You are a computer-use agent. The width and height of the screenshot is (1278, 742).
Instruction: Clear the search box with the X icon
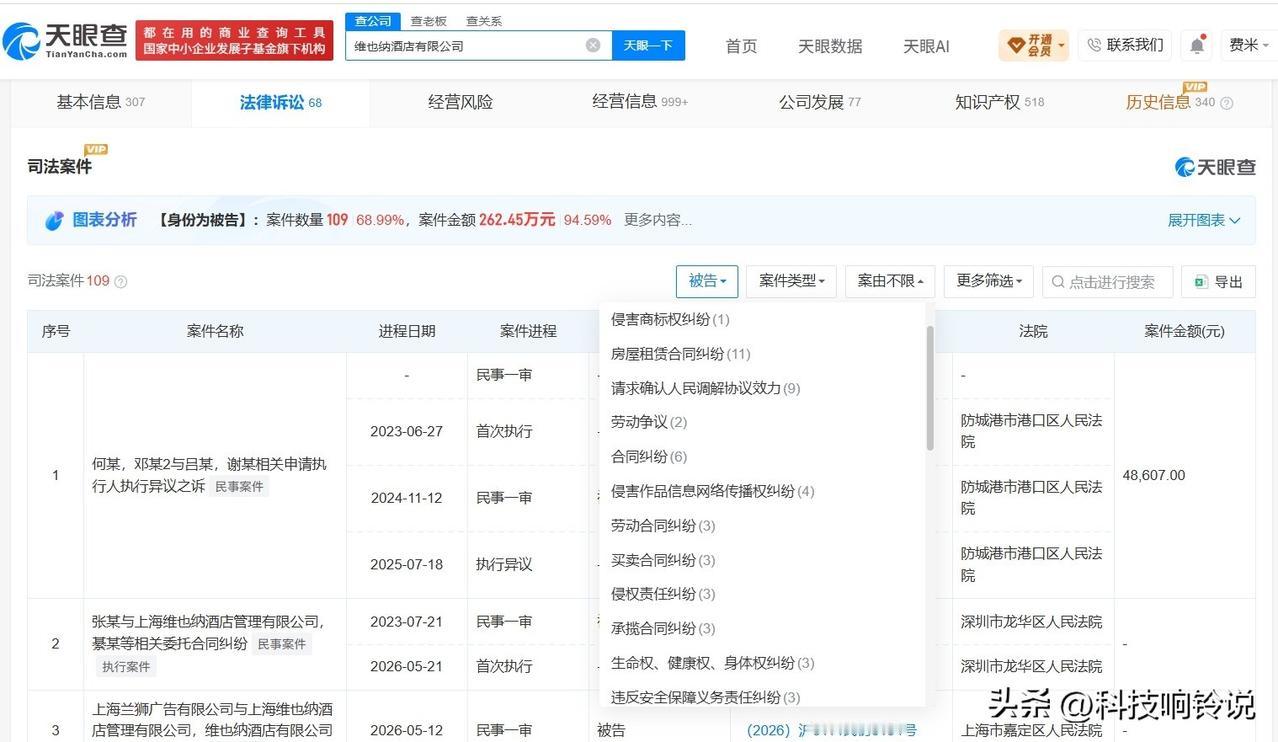tap(593, 45)
